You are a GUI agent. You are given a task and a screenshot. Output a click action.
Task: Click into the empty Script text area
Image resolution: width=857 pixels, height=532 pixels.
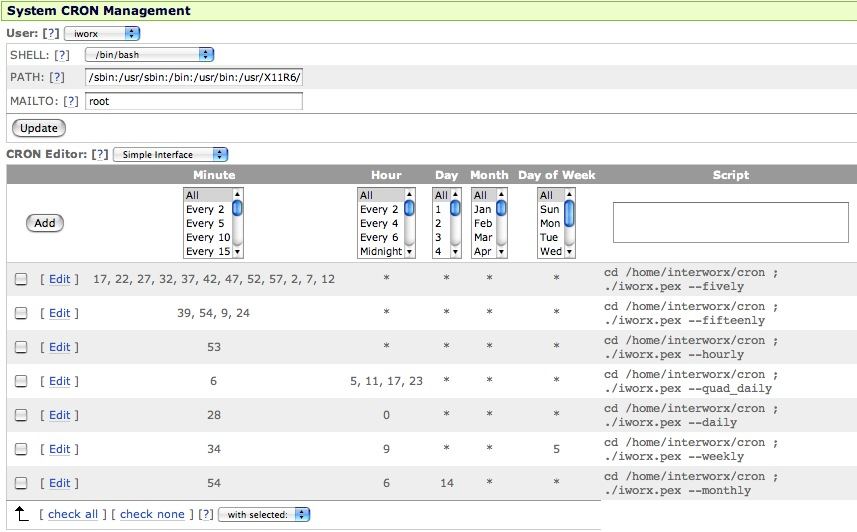[x=731, y=223]
